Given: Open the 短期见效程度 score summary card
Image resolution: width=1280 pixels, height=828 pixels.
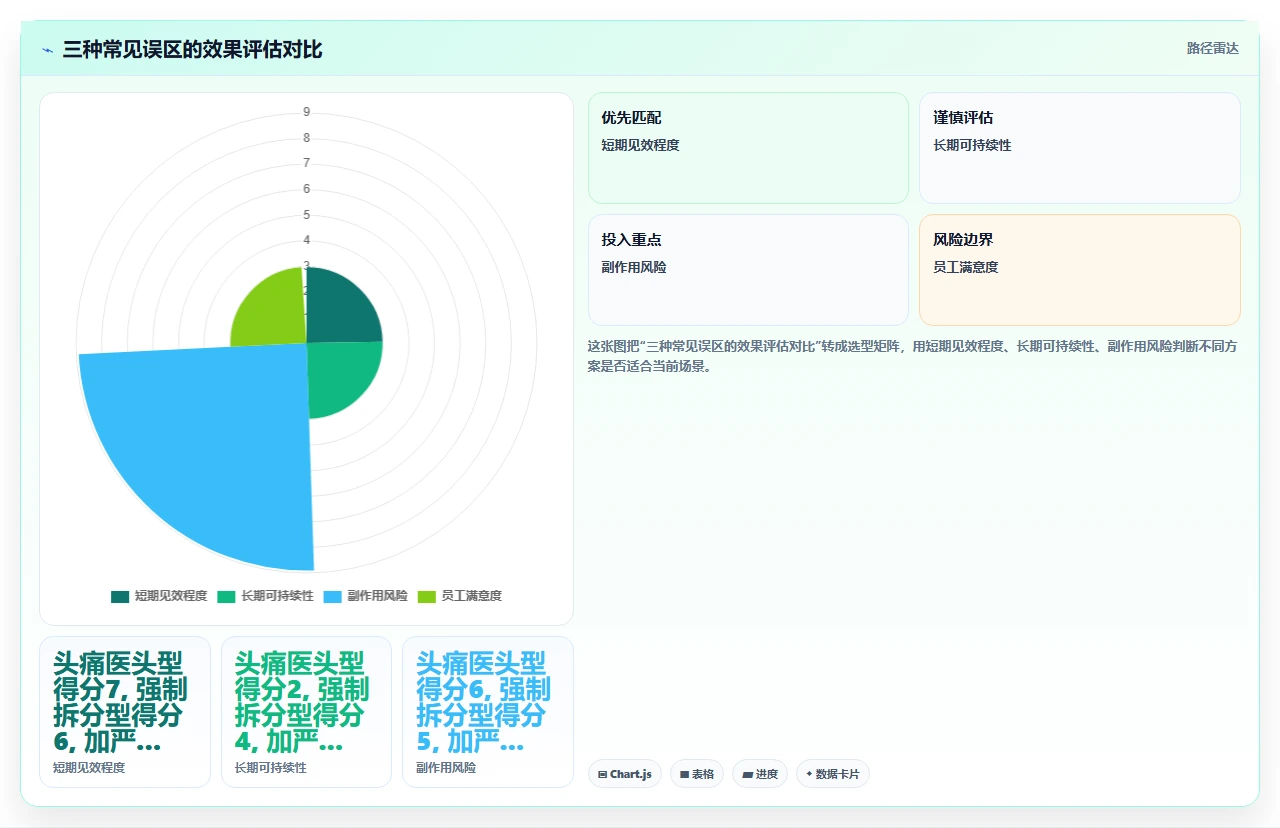Looking at the screenshot, I should (125, 712).
